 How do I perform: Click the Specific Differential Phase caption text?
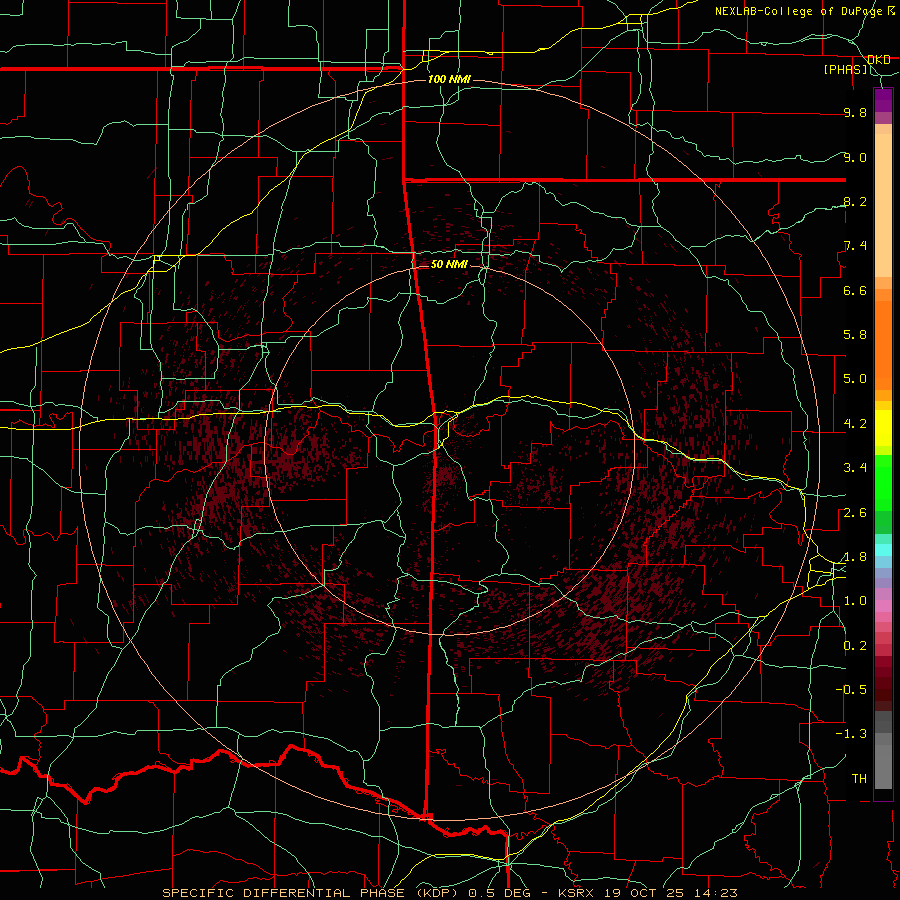[x=449, y=893]
